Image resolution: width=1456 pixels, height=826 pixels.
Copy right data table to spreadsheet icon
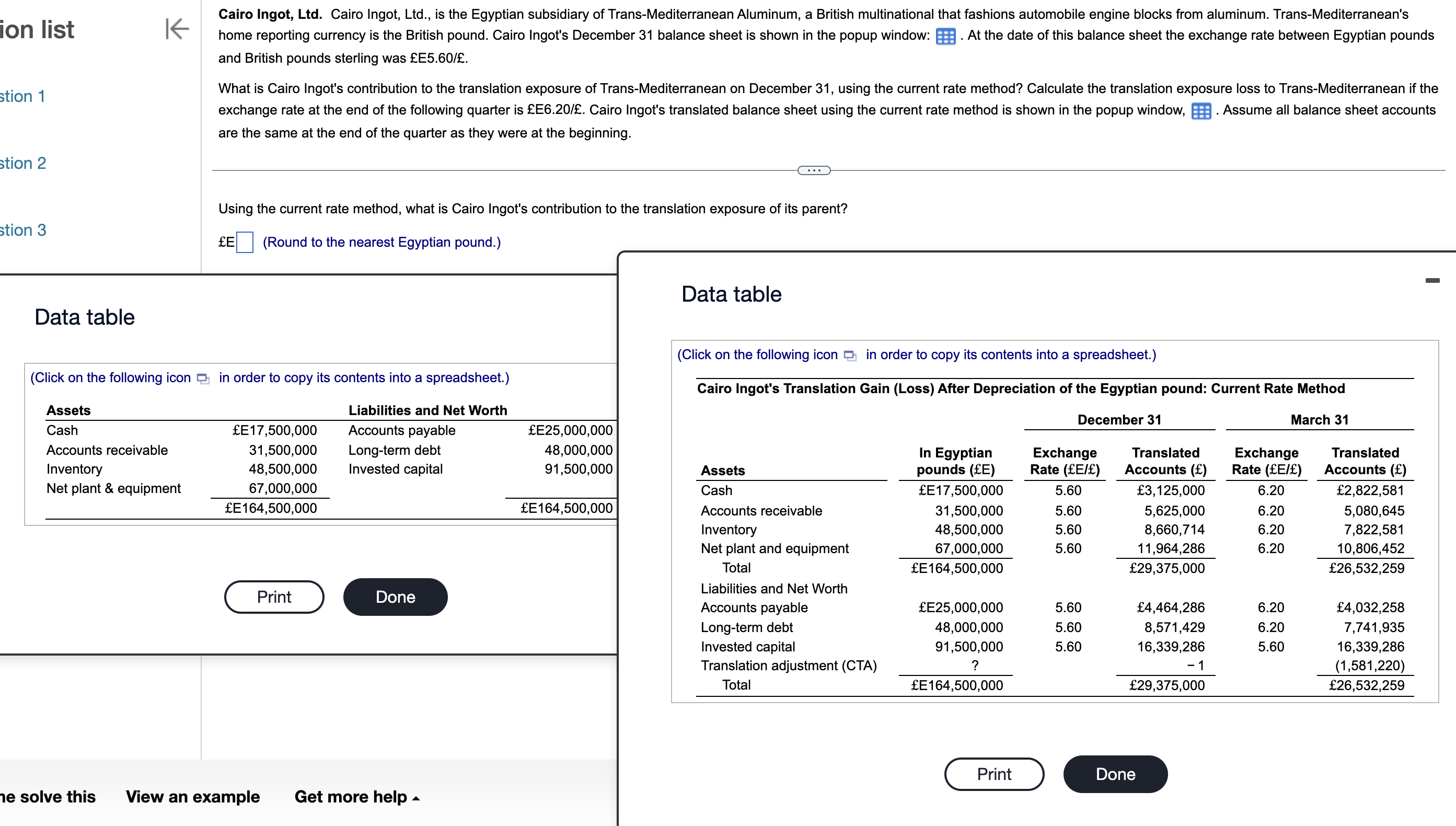pyautogui.click(x=850, y=355)
